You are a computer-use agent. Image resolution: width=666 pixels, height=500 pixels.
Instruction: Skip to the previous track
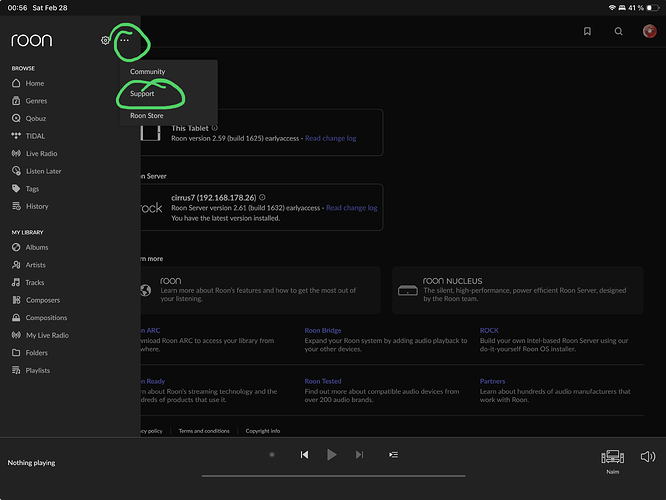click(304, 455)
